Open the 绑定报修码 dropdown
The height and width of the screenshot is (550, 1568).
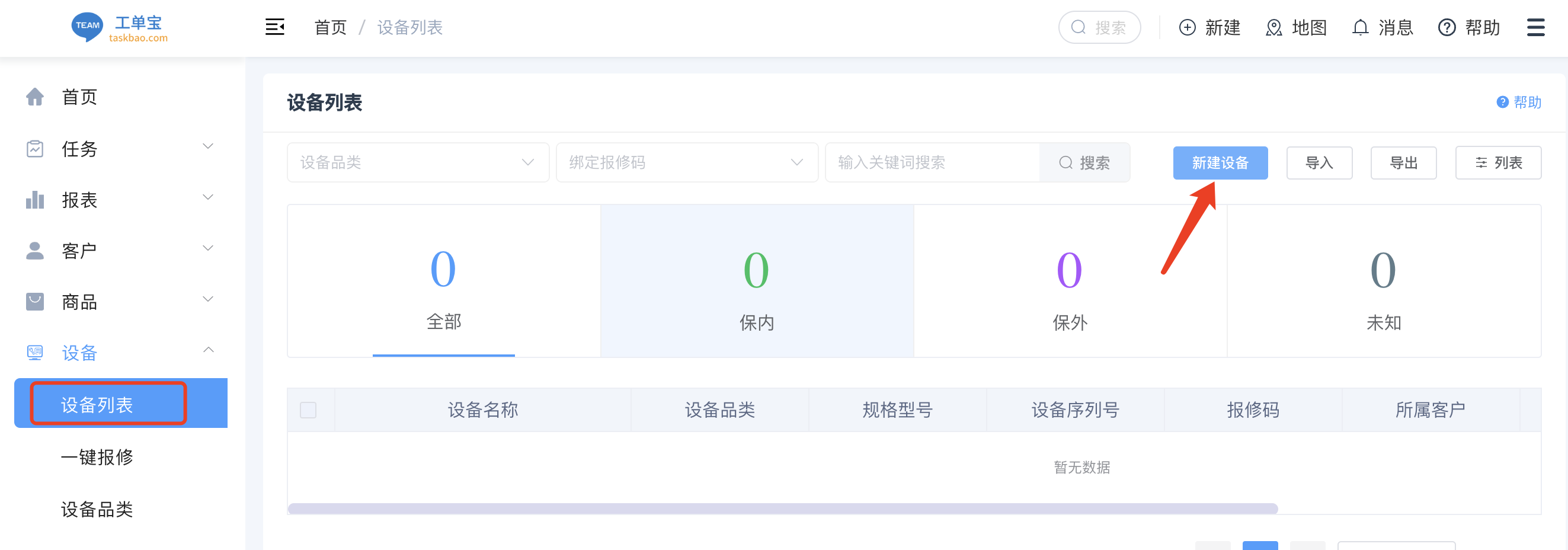pyautogui.click(x=686, y=162)
